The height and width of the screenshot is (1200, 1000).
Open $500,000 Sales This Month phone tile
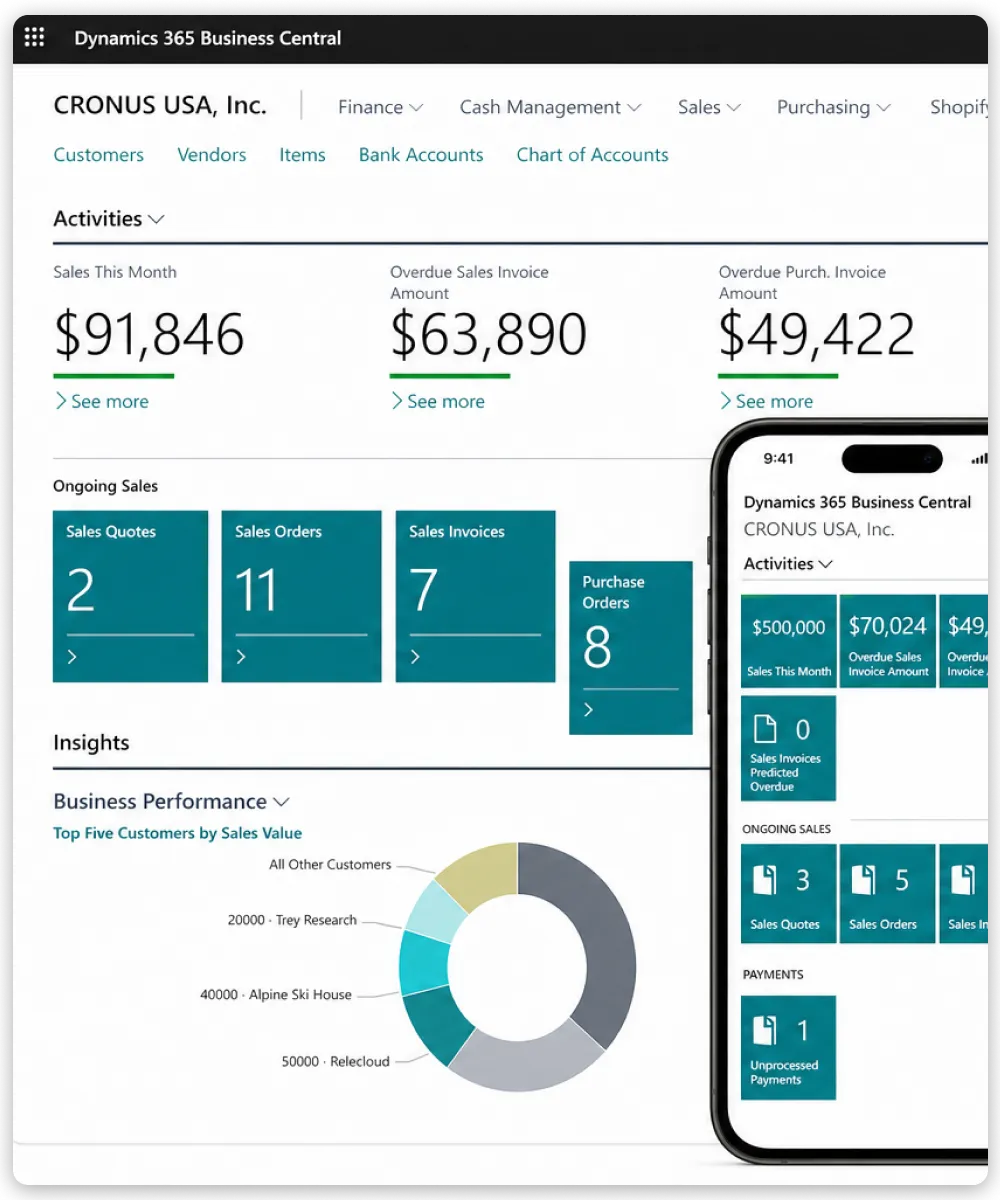click(x=788, y=641)
